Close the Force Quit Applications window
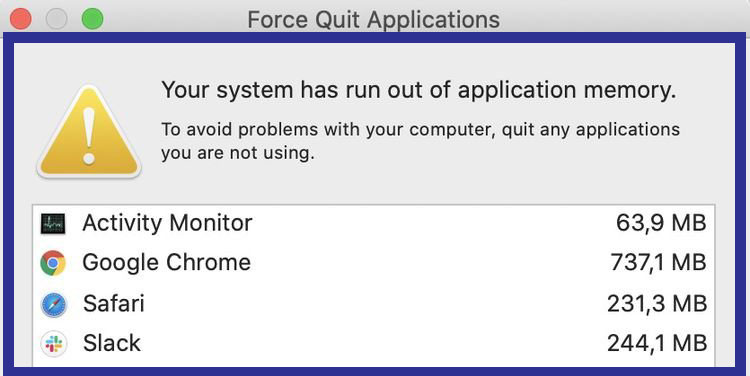Screen dimensions: 750x376 [21, 20]
